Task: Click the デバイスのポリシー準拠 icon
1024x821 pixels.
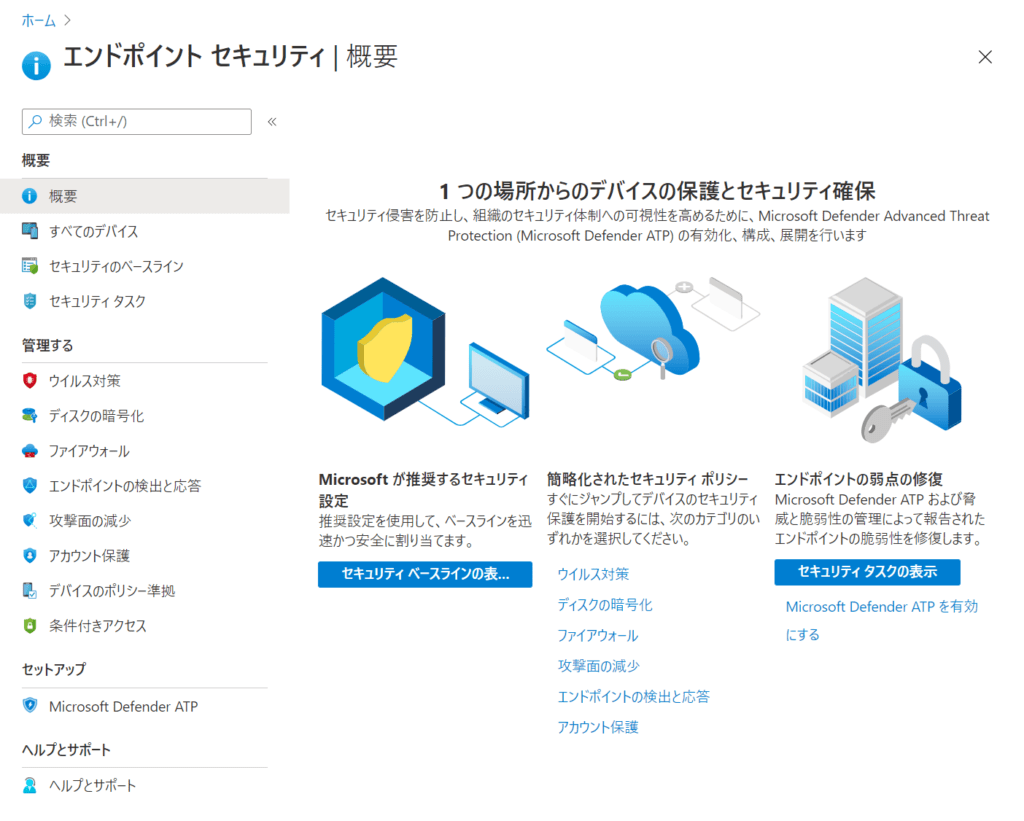Action: [x=29, y=590]
